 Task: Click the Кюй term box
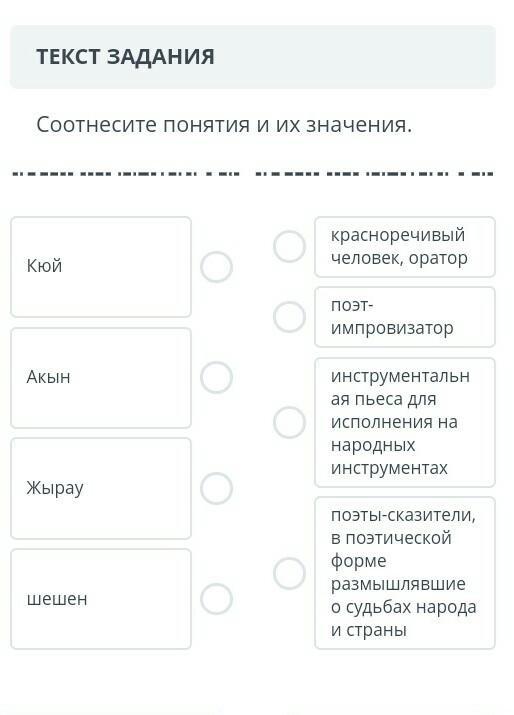pyautogui.click(x=101, y=267)
